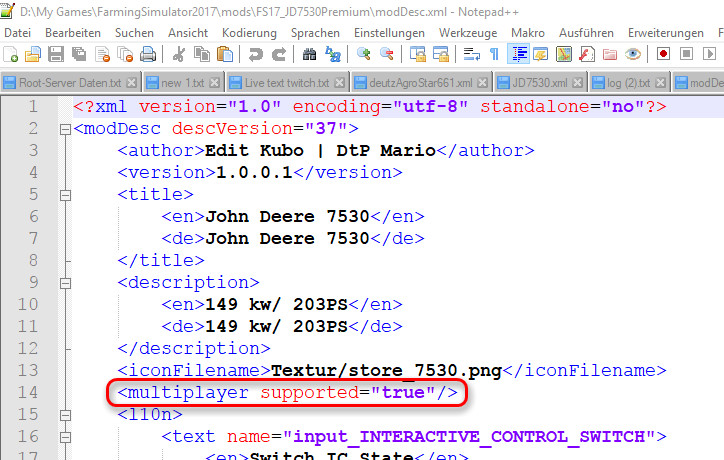Screen dimensions: 724x460
Task: Redo the last undone edit
Action: [x=278, y=54]
